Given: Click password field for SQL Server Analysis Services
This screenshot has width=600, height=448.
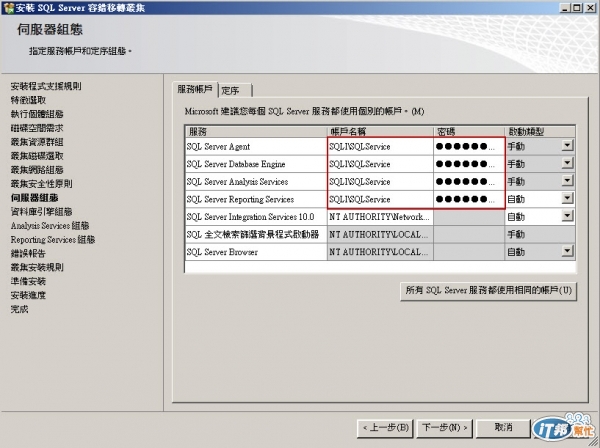Looking at the screenshot, I should point(469,182).
